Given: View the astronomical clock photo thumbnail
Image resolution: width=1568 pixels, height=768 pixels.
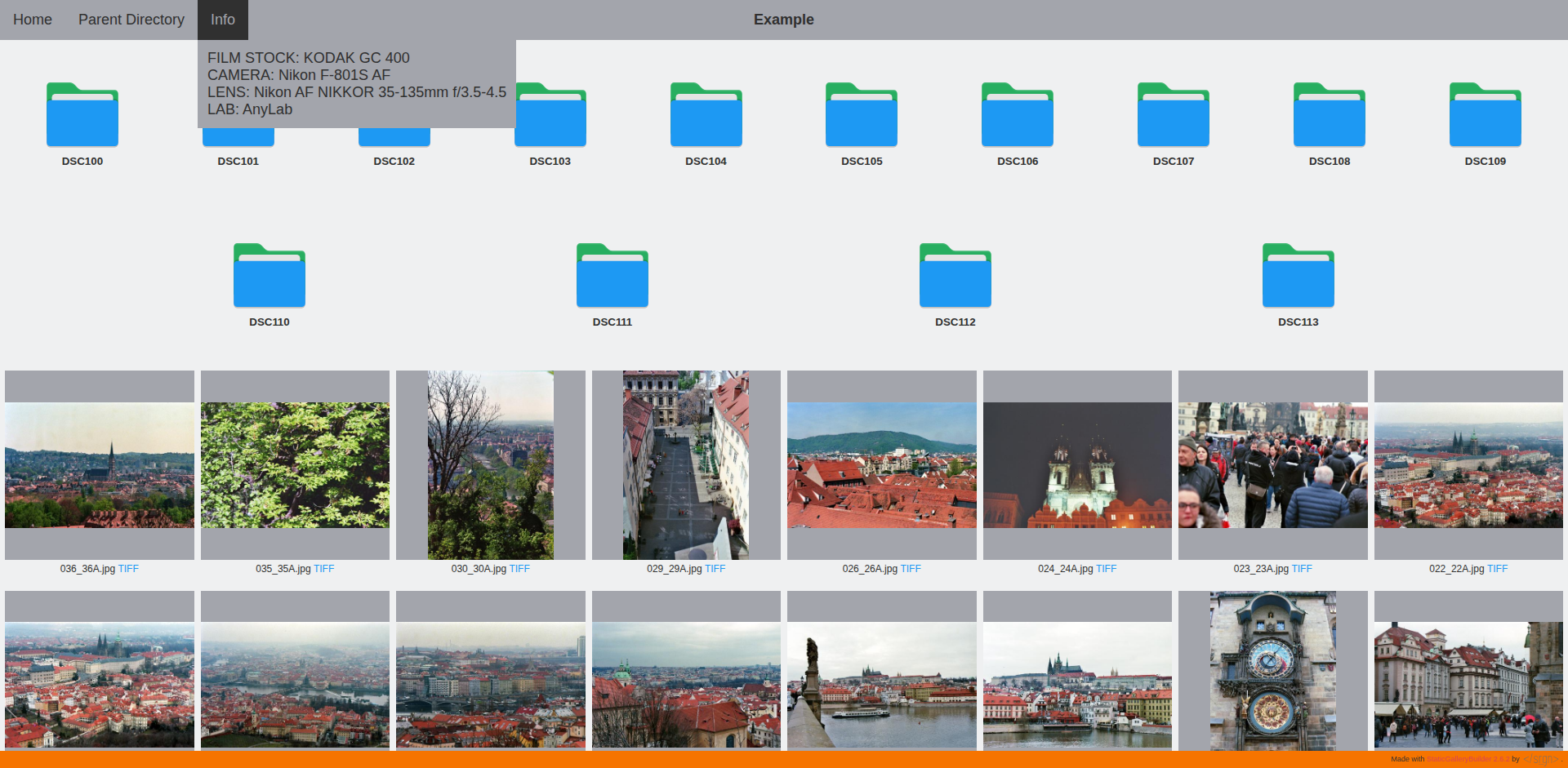Looking at the screenshot, I should point(1272,671).
